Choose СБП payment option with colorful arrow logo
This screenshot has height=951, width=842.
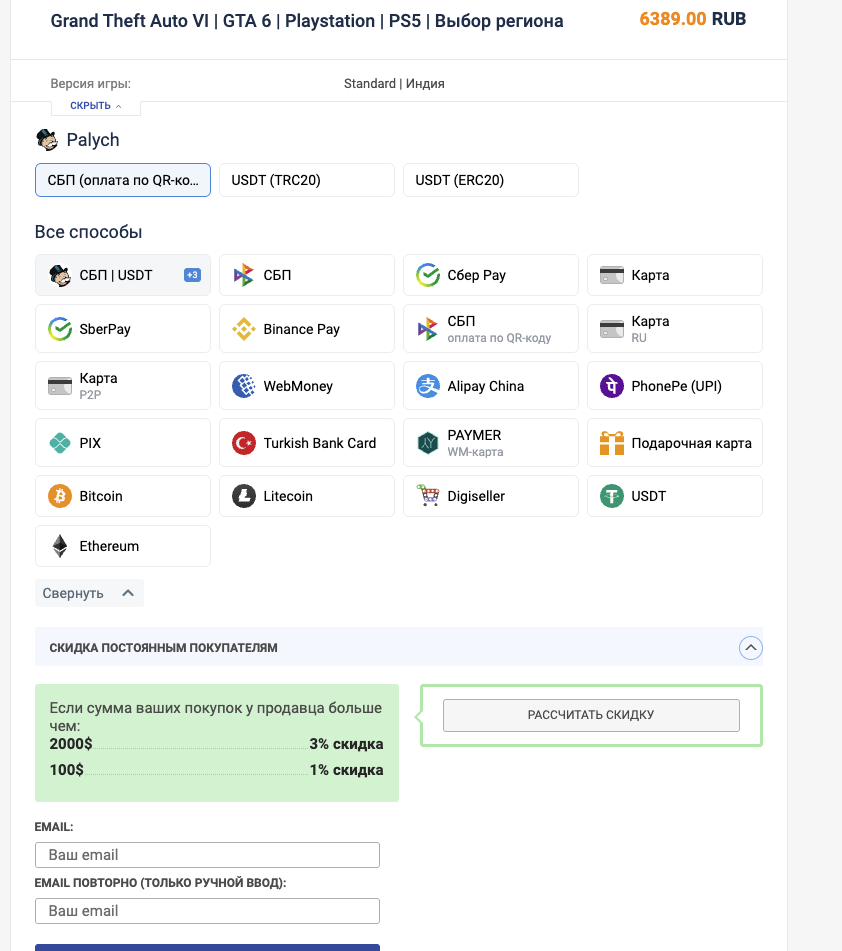[306, 275]
